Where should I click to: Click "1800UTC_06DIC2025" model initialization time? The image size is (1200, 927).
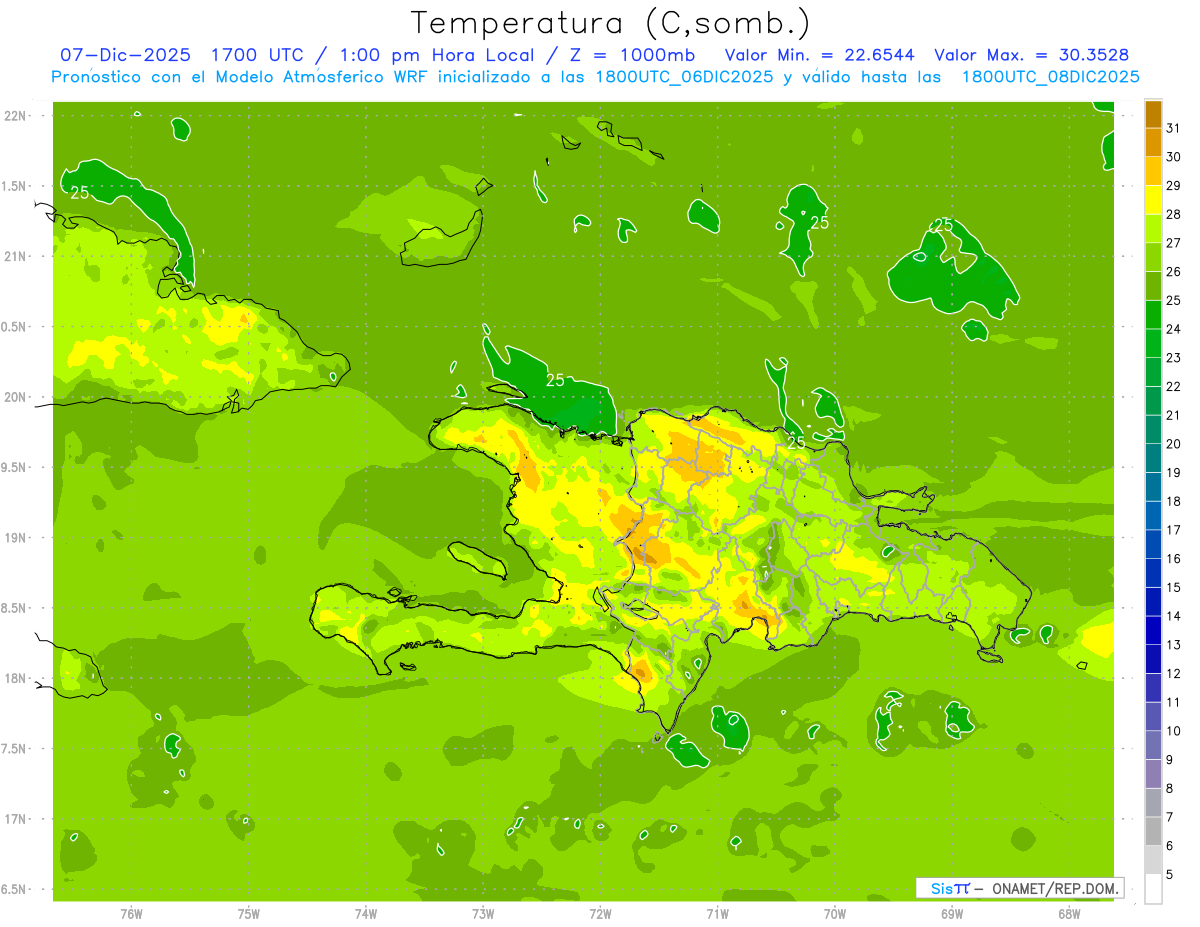pos(683,77)
